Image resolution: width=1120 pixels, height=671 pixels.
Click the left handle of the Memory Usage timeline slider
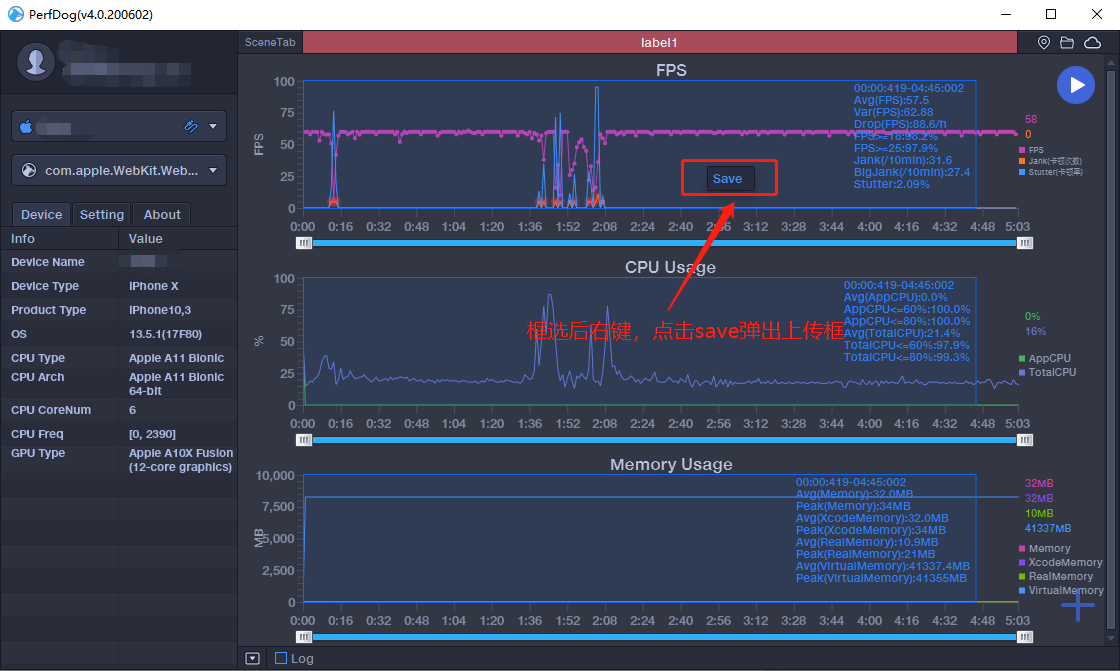304,637
